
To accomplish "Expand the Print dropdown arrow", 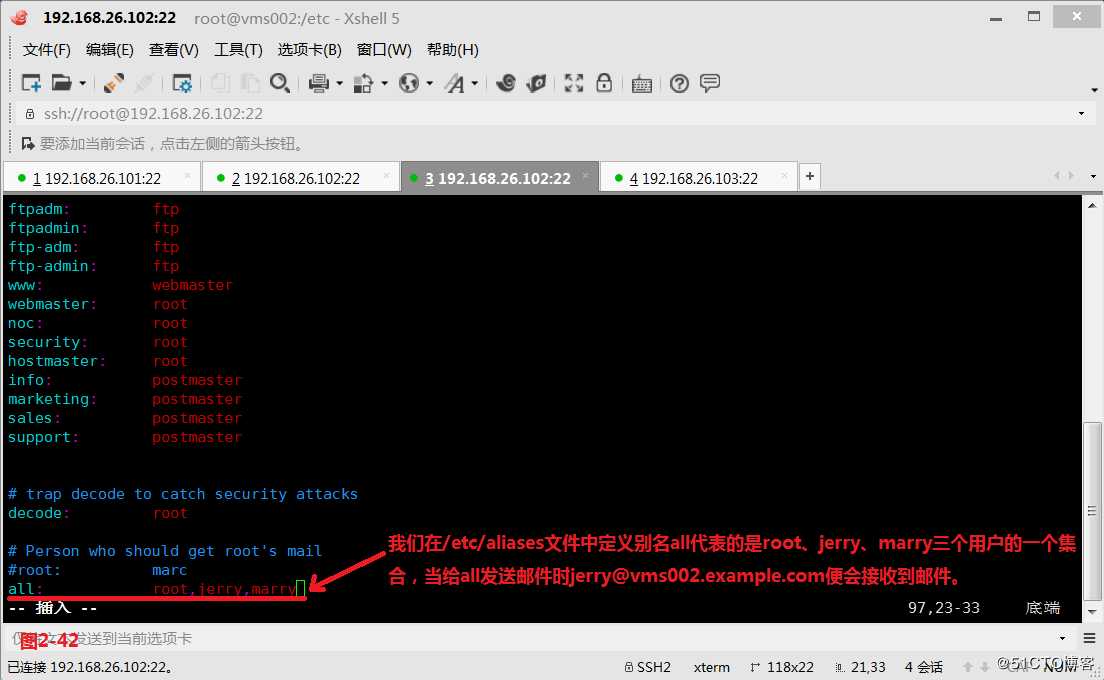I will point(339,83).
